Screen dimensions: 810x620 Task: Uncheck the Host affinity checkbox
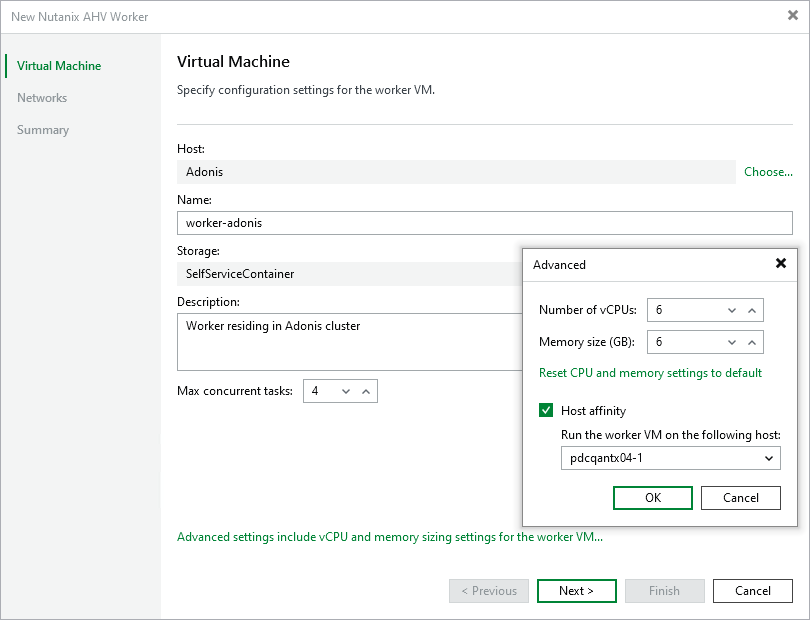coord(546,410)
